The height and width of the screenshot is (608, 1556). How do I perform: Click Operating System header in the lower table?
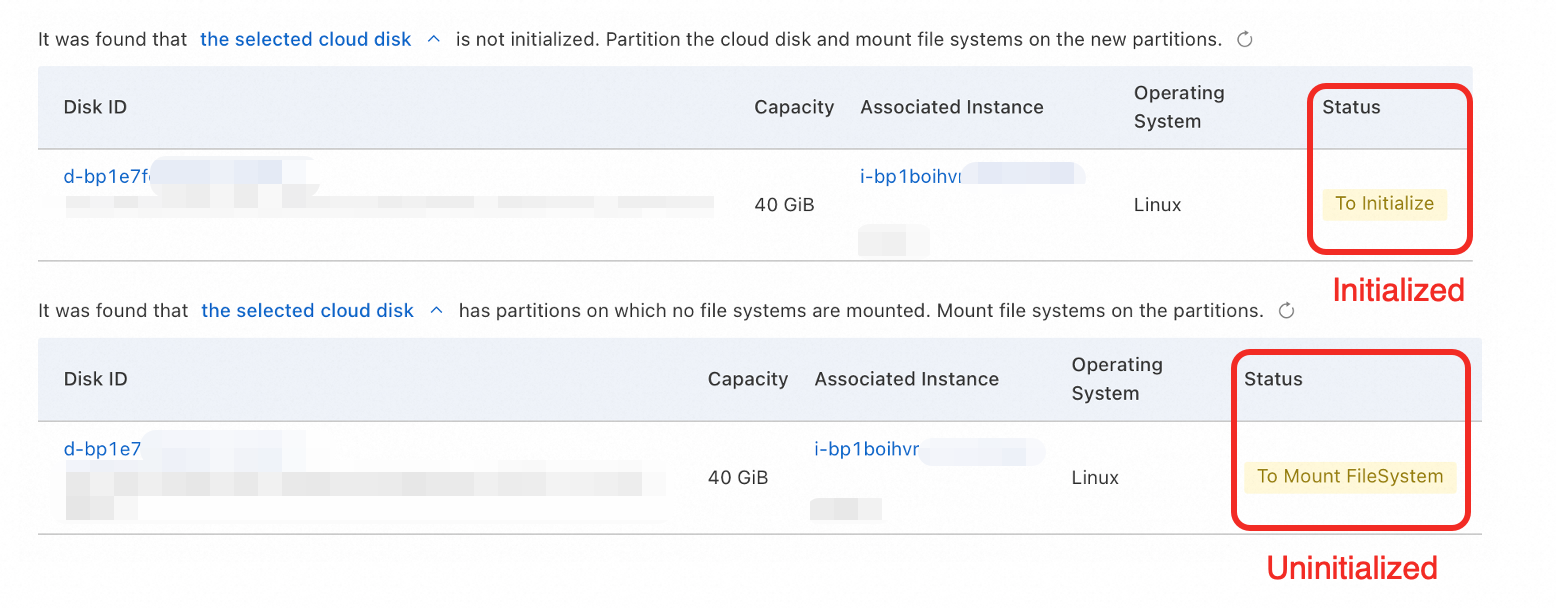pyautogui.click(x=1116, y=379)
